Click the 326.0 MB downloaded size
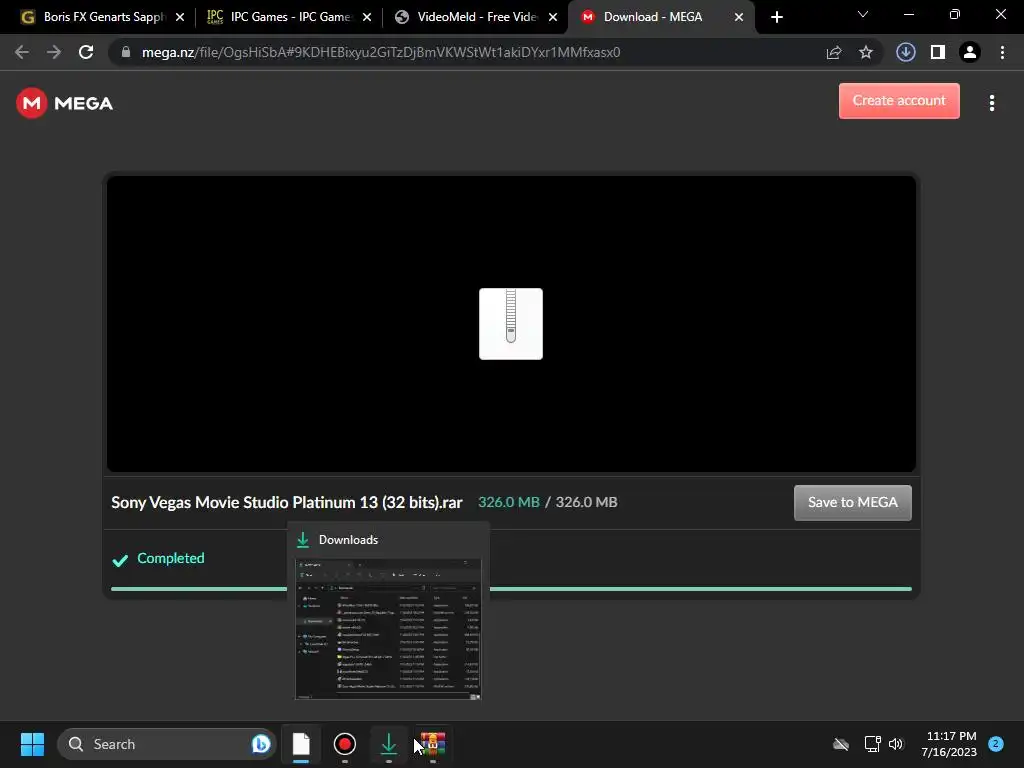Screen dimensions: 1024x768 tap(509, 502)
